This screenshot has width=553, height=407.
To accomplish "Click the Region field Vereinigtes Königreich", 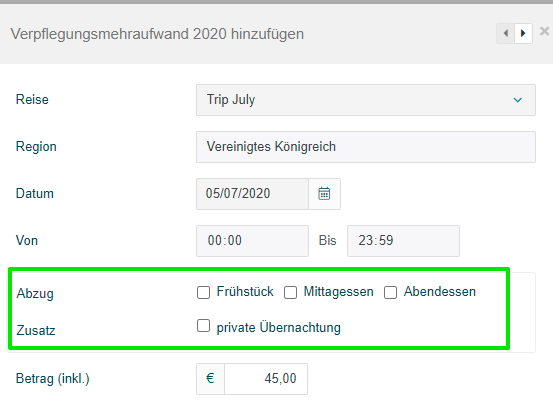I will 366,147.
